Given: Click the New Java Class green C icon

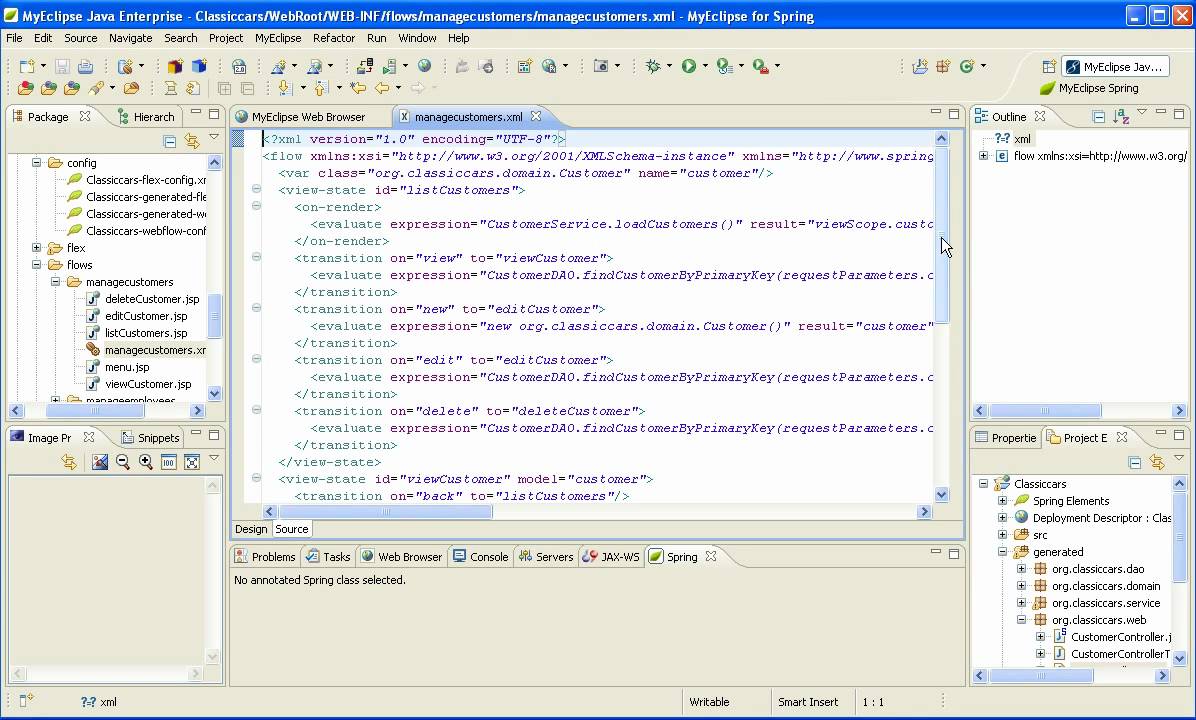Looking at the screenshot, I should (x=967, y=66).
